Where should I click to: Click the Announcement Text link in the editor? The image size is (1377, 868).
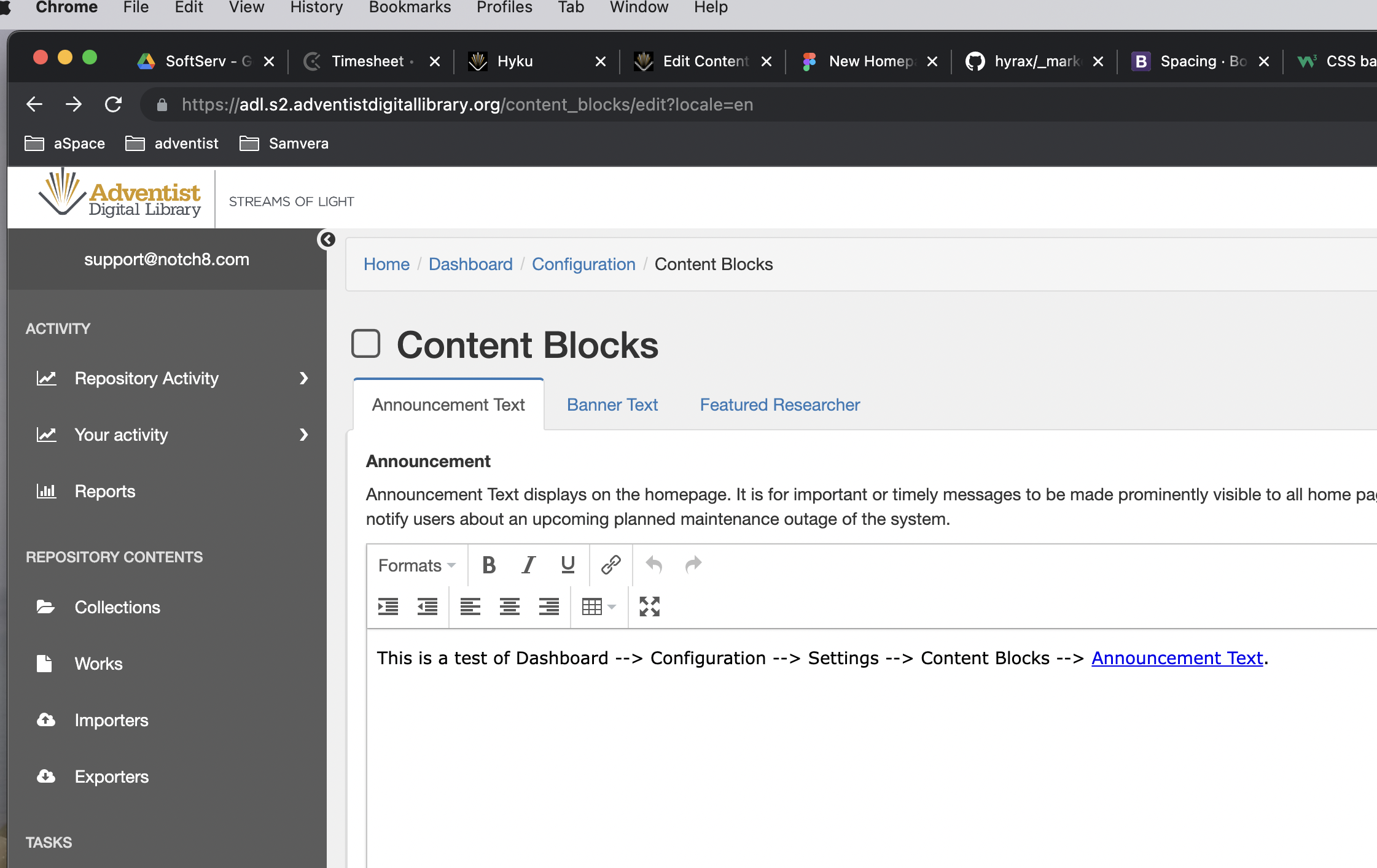1176,657
